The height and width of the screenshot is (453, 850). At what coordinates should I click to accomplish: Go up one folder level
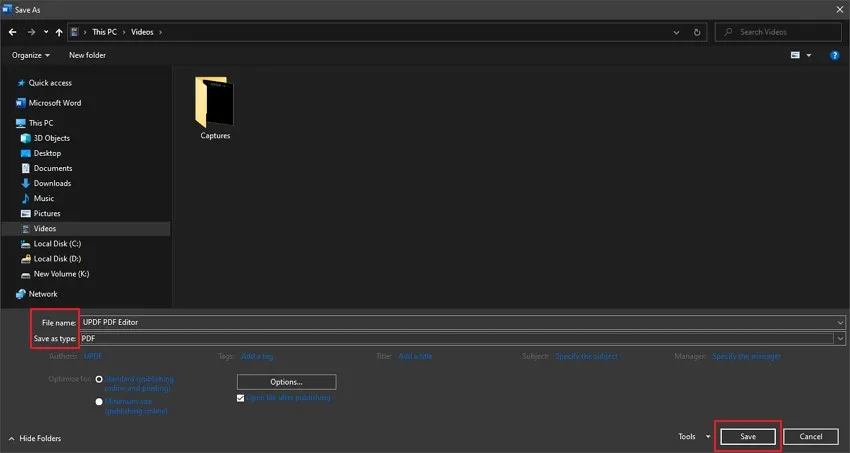pos(59,32)
